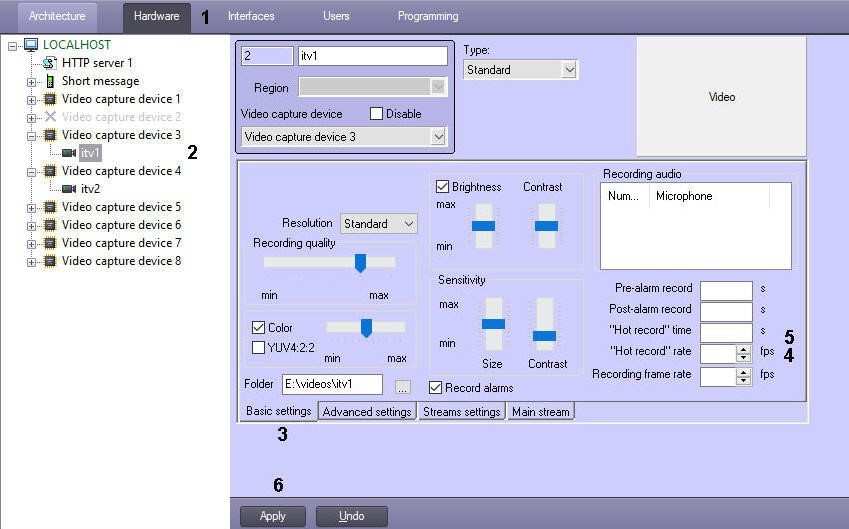Viewport: 849px width, 529px height.
Task: Click the Video capture device 6 chip icon
Action: click(x=50, y=225)
